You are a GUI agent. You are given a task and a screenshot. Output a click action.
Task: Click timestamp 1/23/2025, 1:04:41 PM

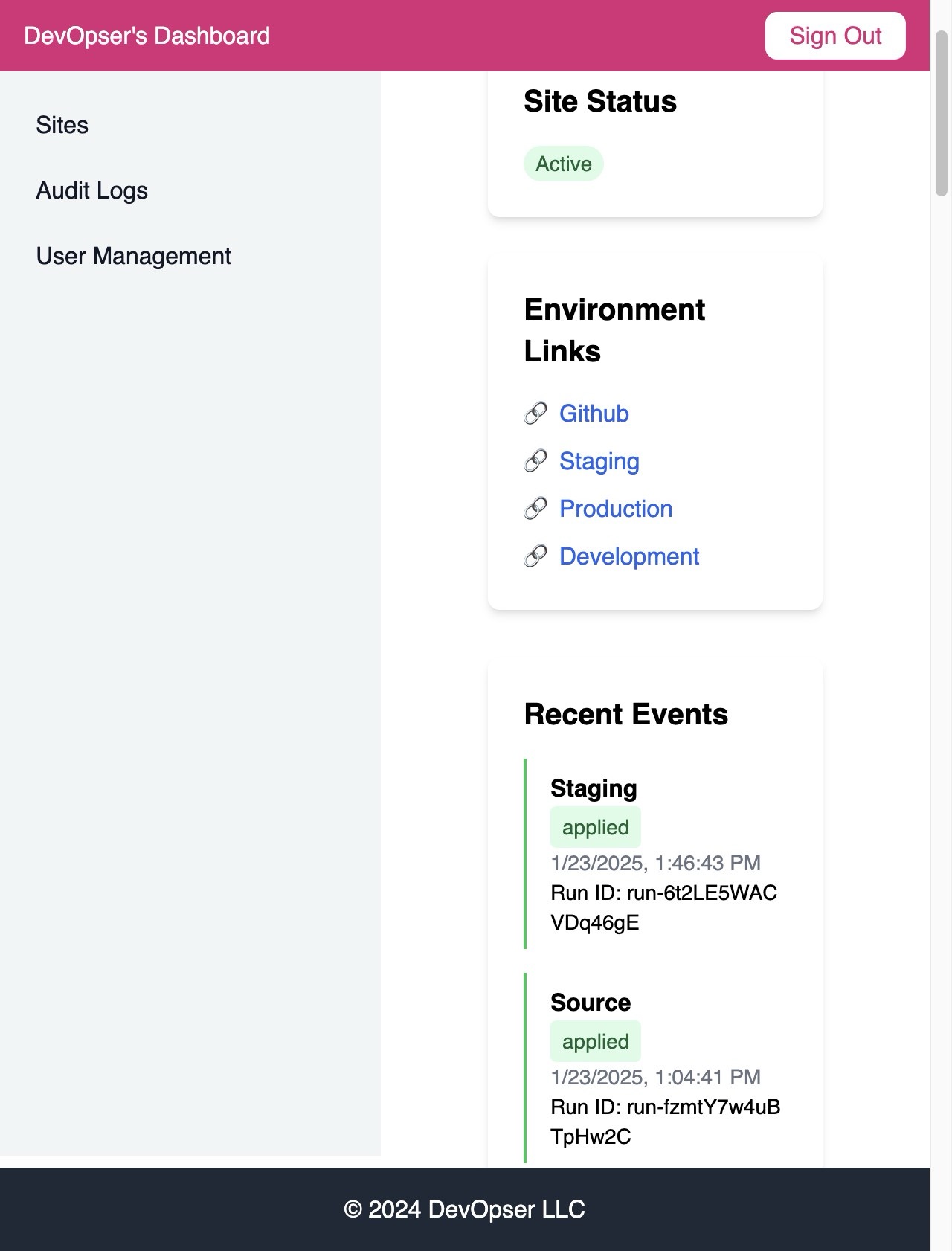tap(656, 1077)
